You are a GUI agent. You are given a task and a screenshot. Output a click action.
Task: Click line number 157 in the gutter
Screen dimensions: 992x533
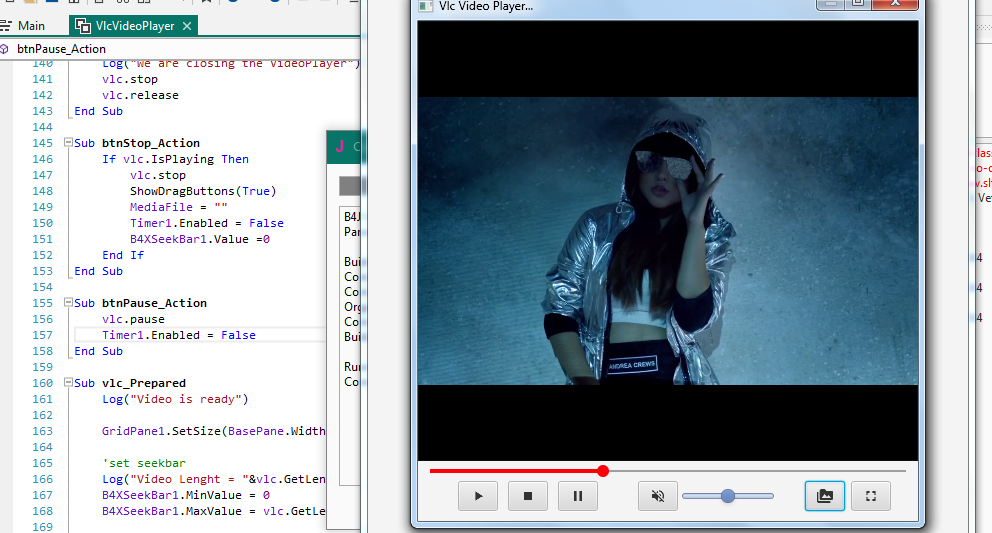point(42,335)
